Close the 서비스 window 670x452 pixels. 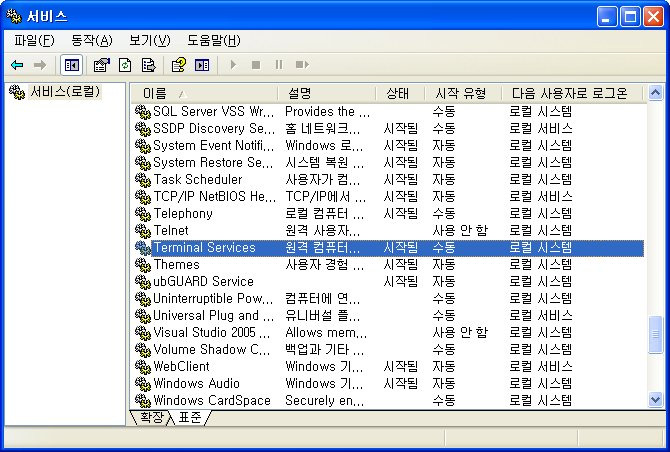point(653,17)
